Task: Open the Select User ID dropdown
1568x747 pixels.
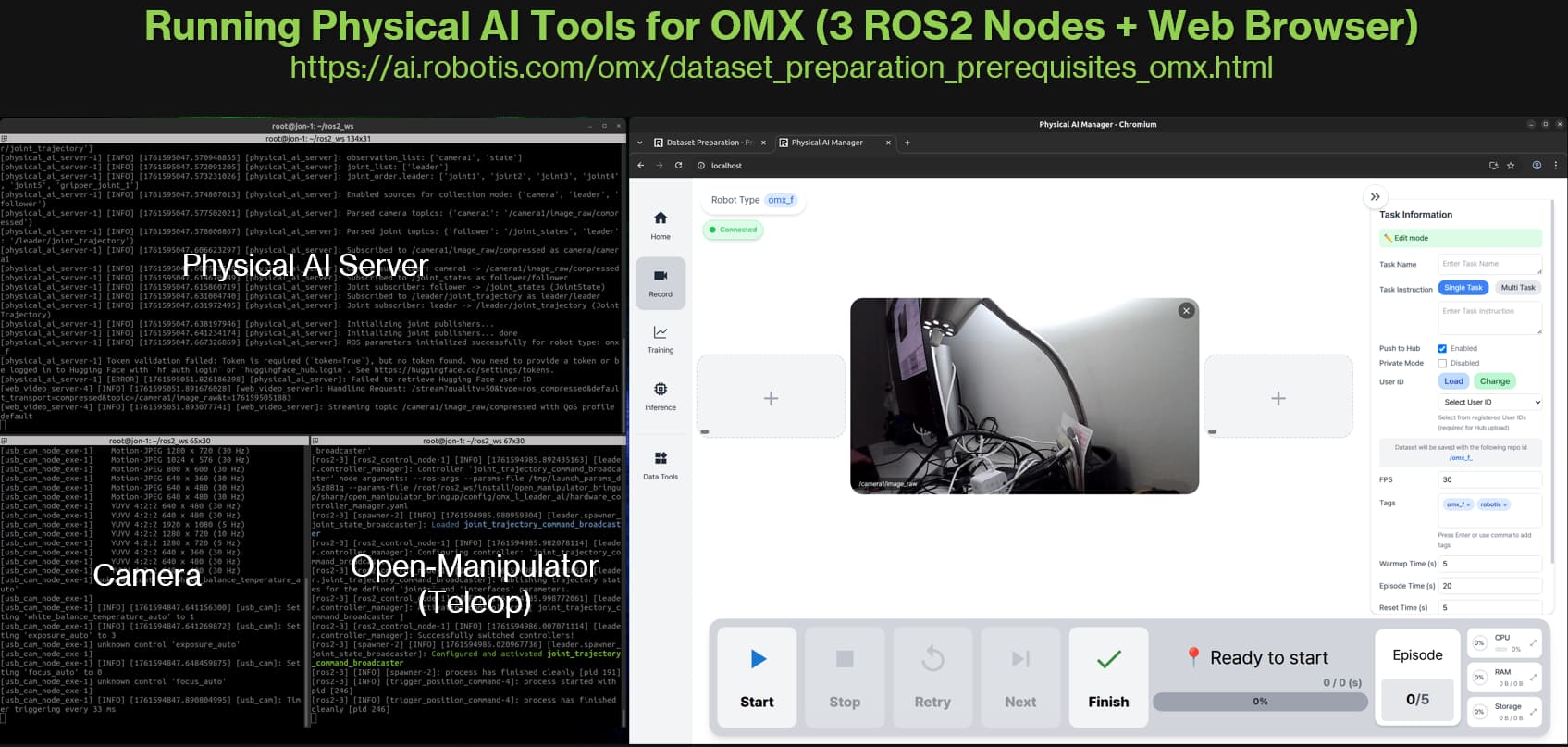Action: coord(1490,402)
